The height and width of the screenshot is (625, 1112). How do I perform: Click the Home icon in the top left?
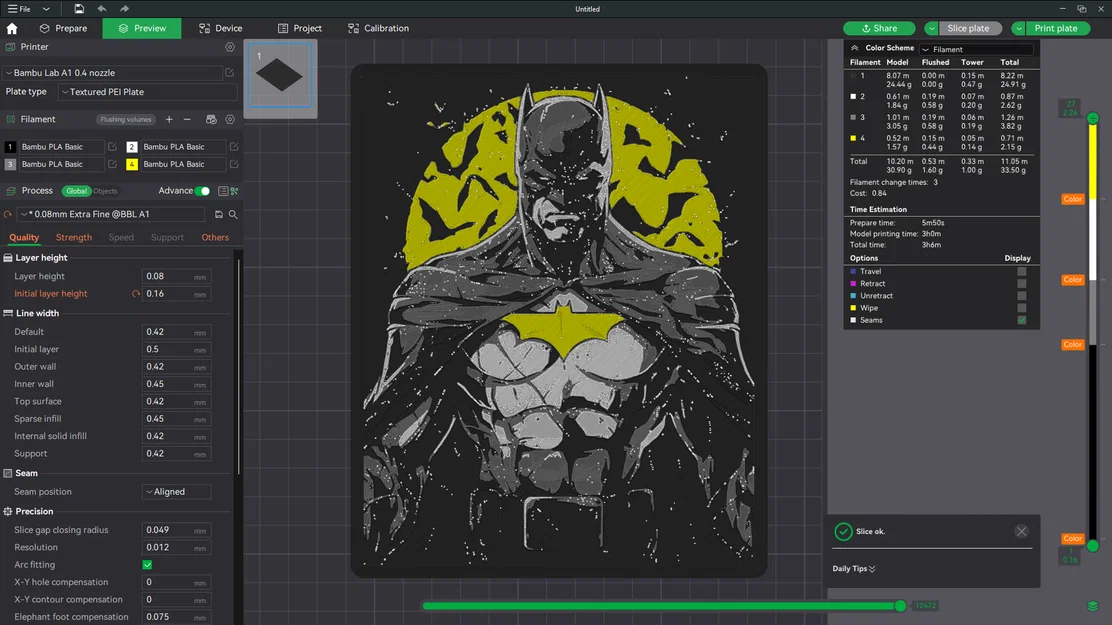pyautogui.click(x=11, y=28)
